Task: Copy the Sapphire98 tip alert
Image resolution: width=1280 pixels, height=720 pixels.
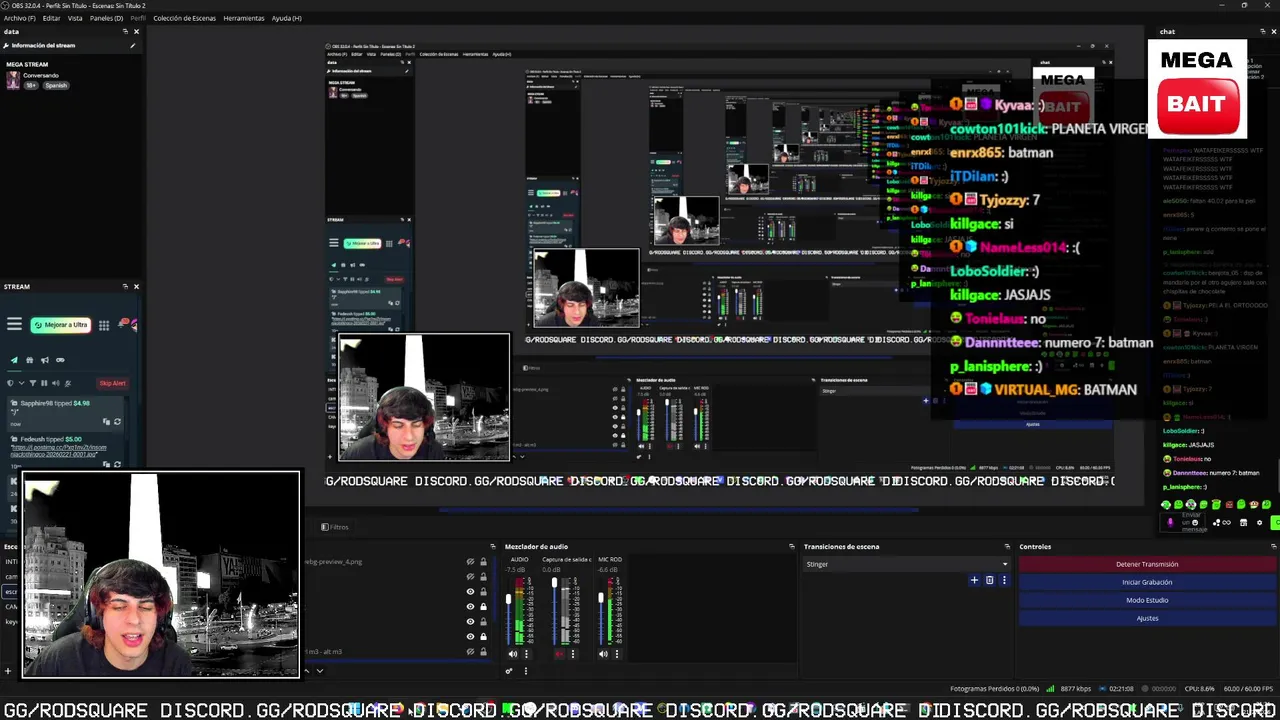Action: click(x=106, y=421)
